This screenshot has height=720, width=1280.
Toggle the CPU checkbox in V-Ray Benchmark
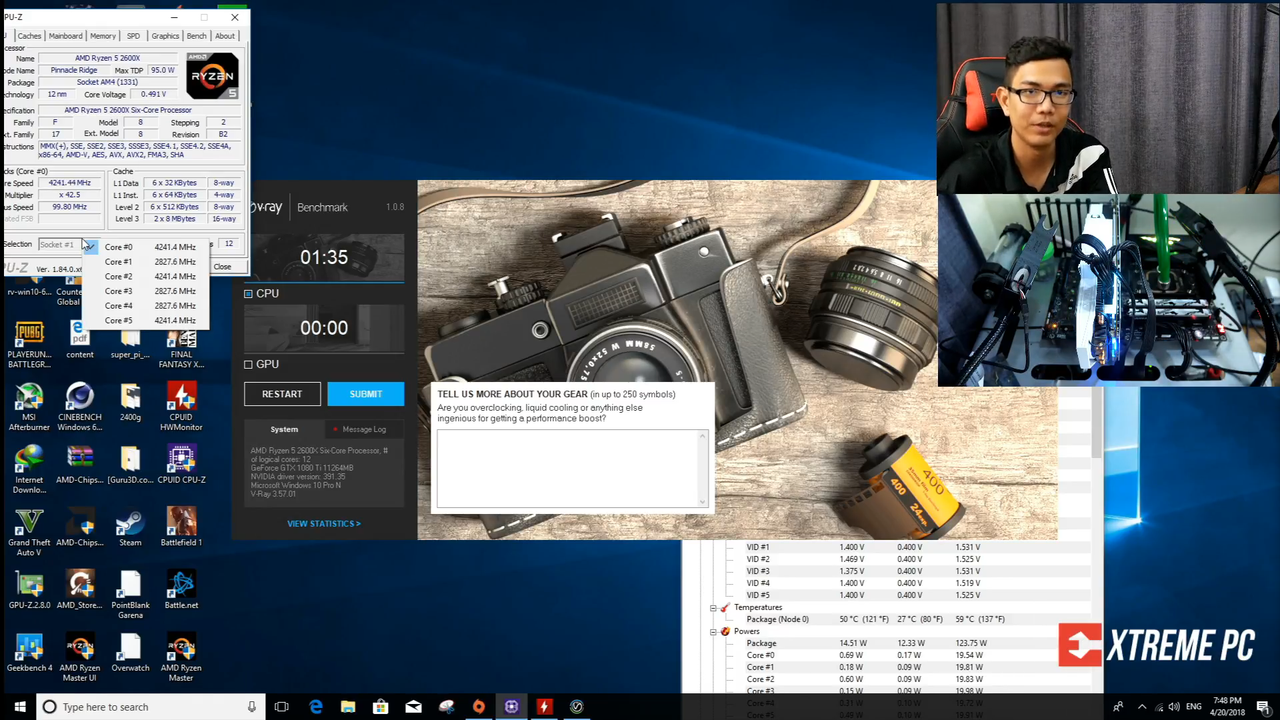click(248, 294)
